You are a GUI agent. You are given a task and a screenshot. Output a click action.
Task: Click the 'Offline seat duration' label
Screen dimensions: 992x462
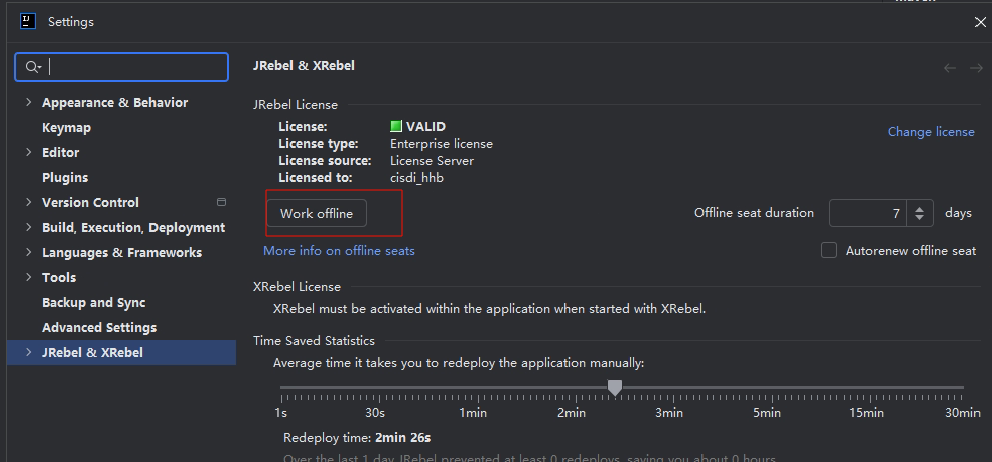coord(753,213)
